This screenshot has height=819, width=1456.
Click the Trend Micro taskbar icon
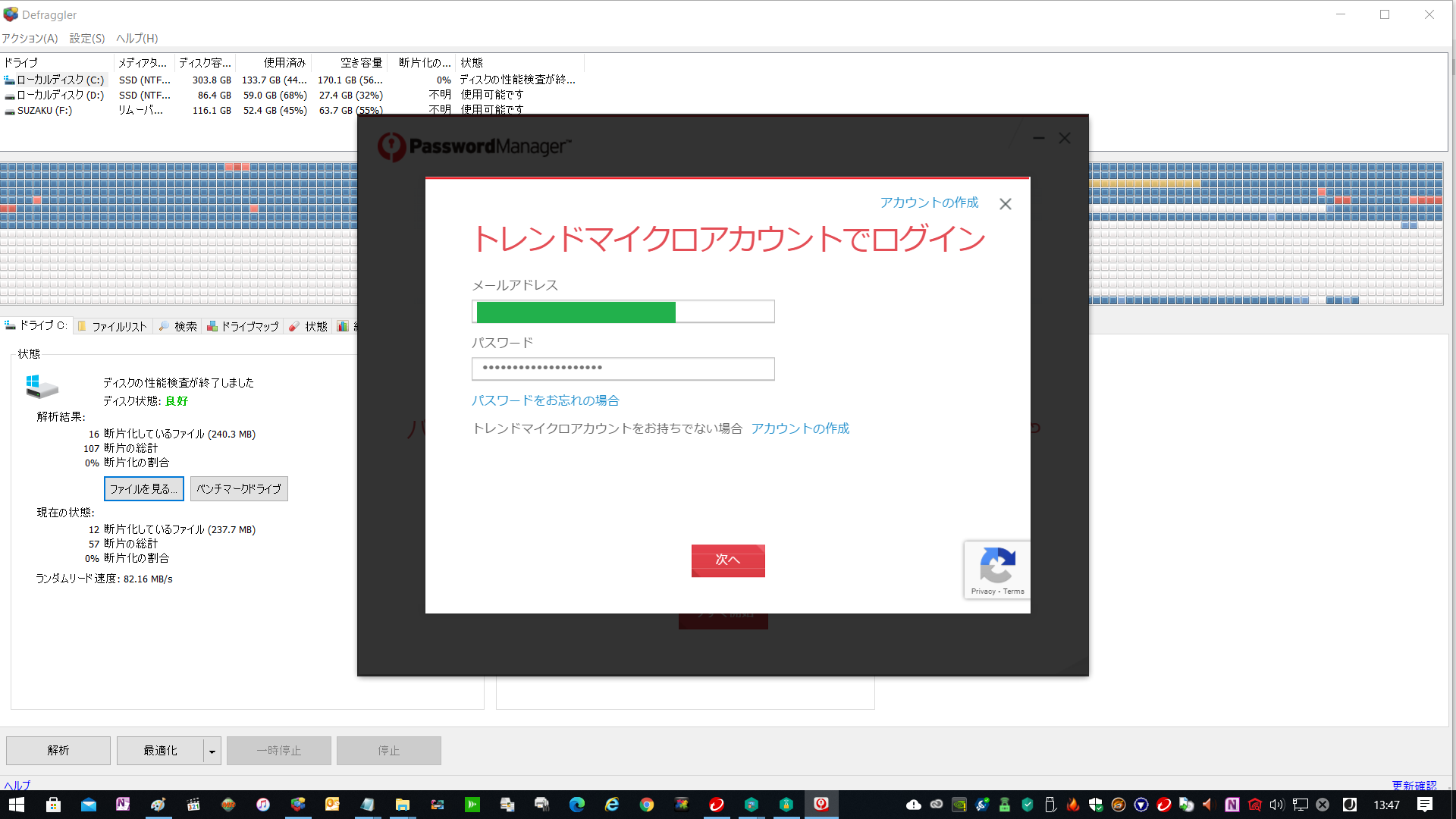pyautogui.click(x=717, y=805)
